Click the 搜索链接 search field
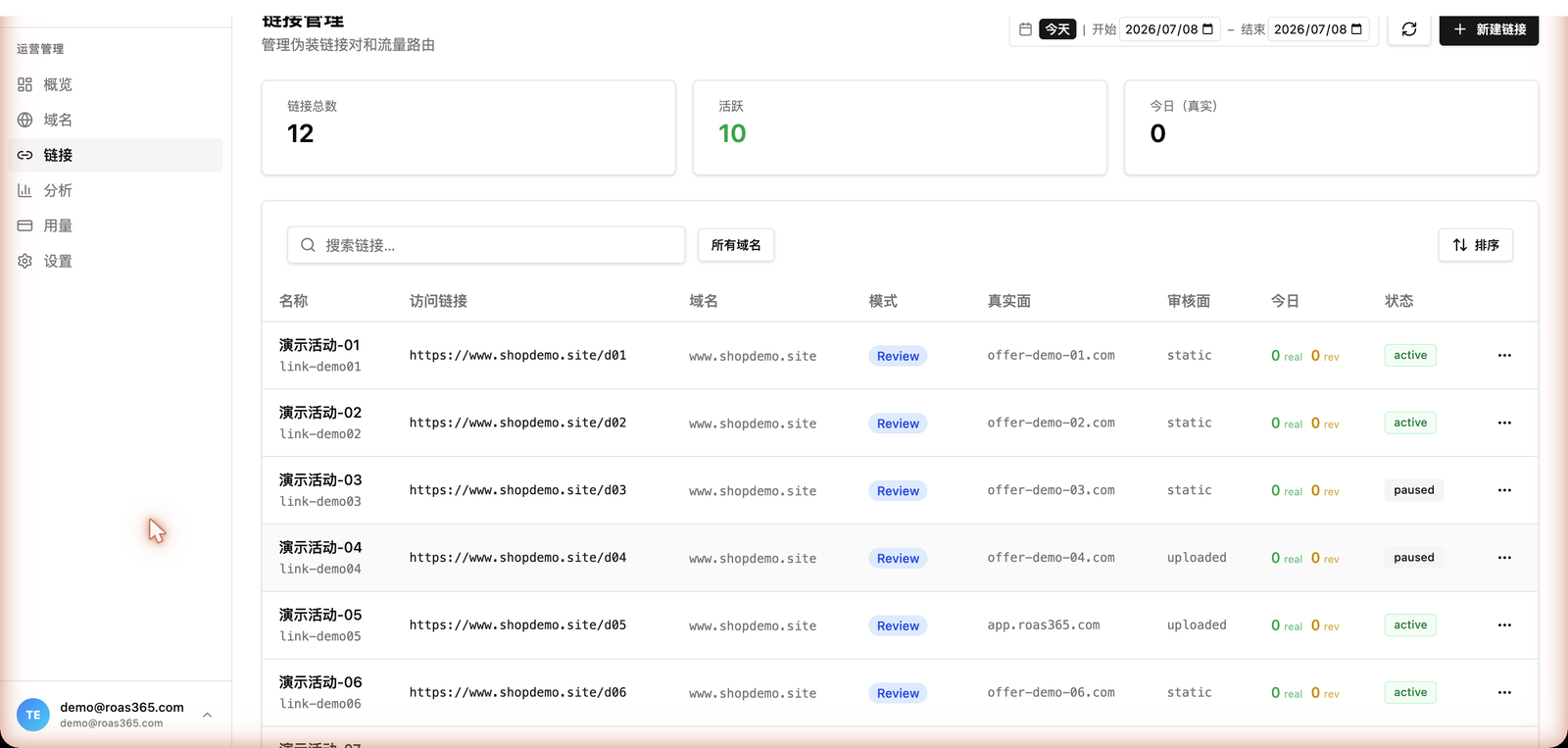 click(486, 245)
